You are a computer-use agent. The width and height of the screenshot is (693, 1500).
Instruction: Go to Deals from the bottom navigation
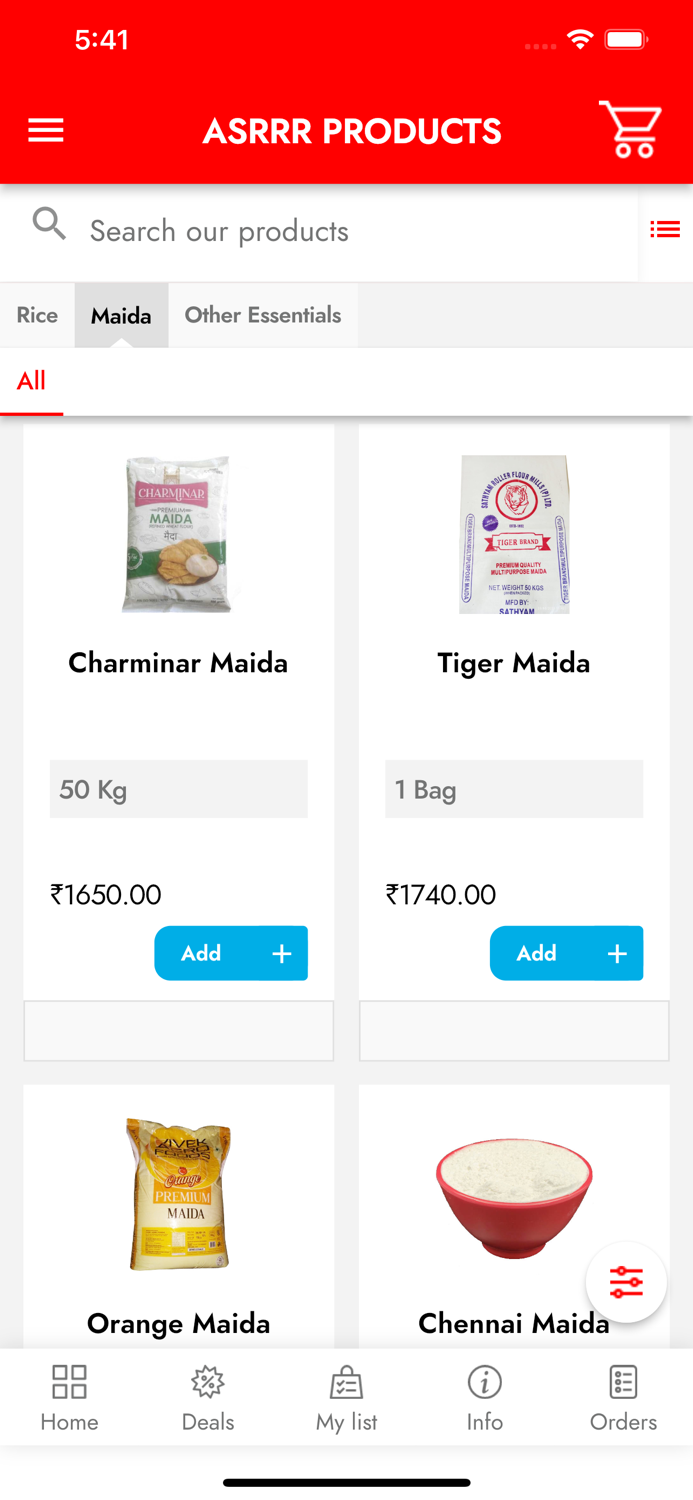(207, 1396)
